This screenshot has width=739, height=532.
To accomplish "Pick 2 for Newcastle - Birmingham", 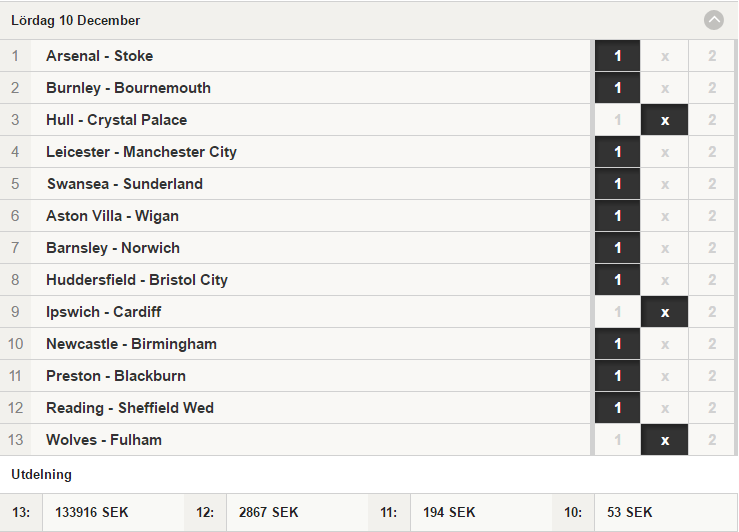I will click(712, 344).
